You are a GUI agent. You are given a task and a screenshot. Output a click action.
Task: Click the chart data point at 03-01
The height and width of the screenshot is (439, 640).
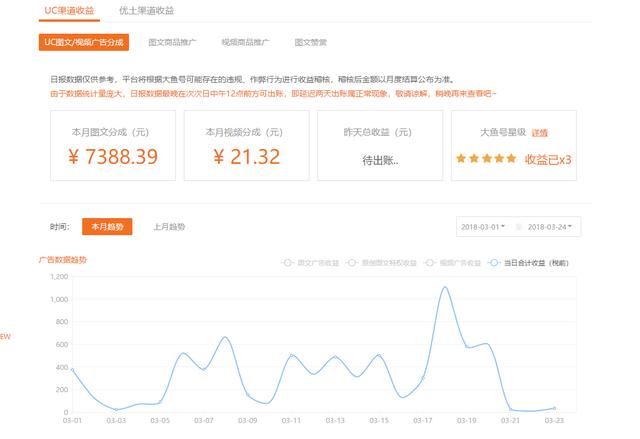72,370
